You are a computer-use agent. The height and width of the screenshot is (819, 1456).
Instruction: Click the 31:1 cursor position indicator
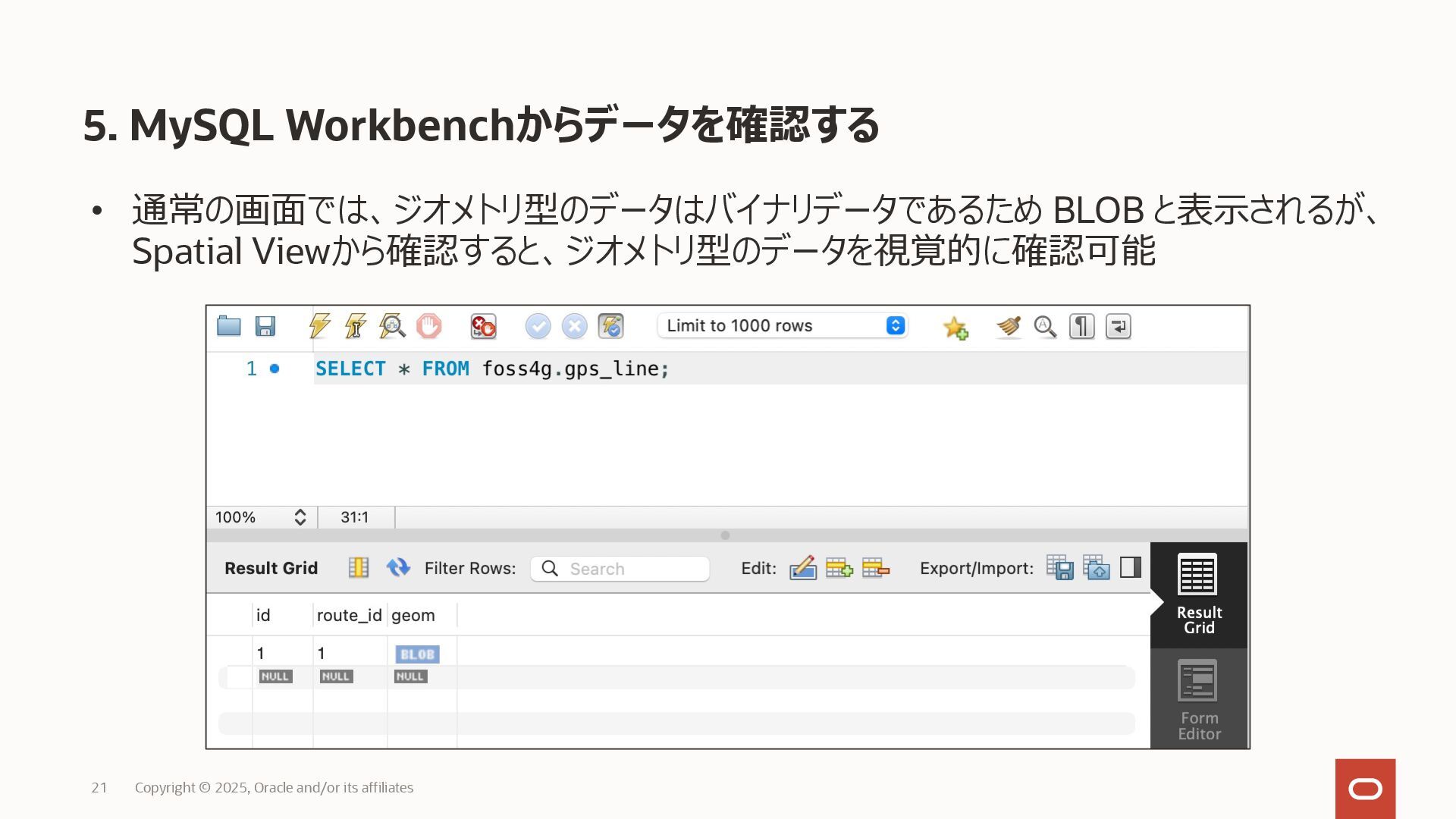(354, 517)
